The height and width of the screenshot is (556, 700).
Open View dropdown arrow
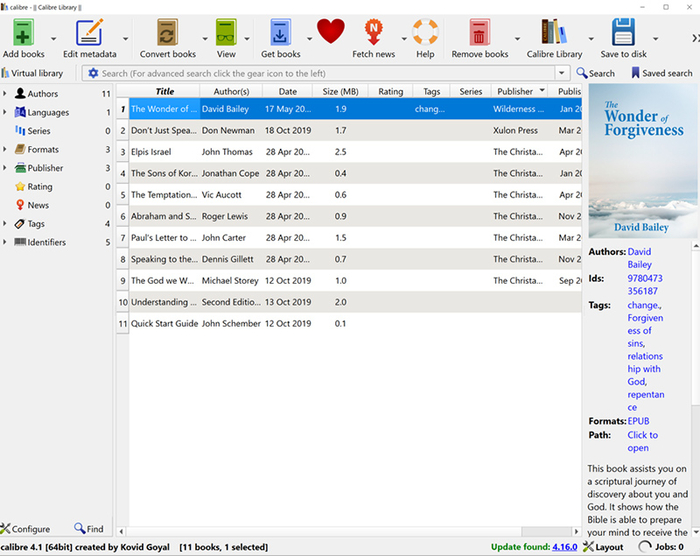tap(246, 39)
